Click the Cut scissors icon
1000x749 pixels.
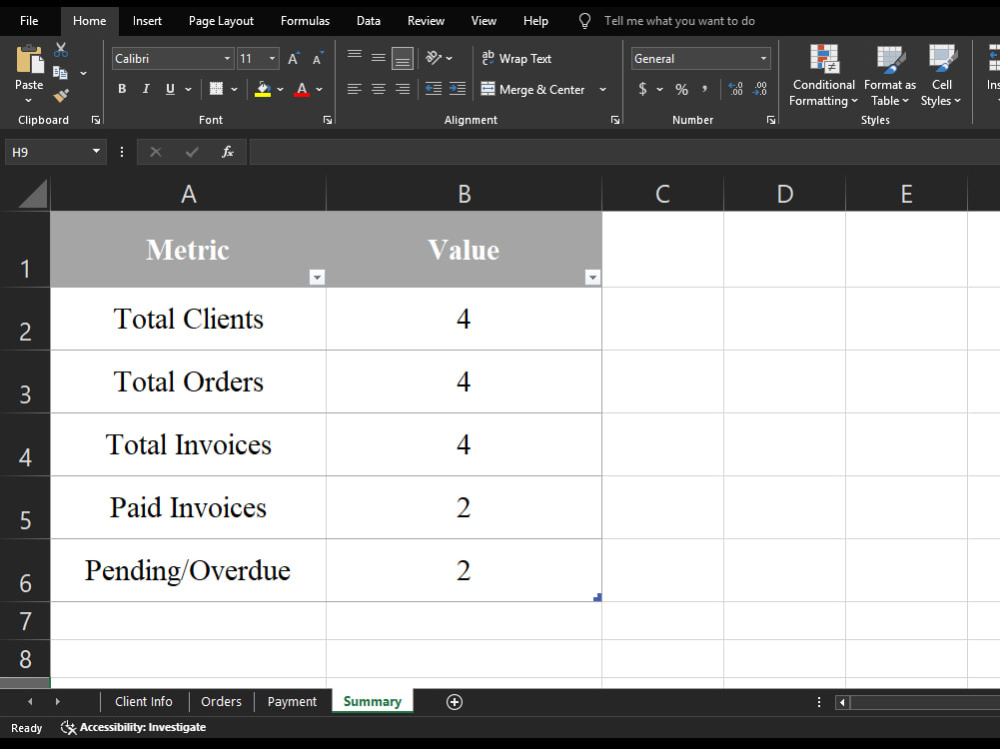pos(61,50)
